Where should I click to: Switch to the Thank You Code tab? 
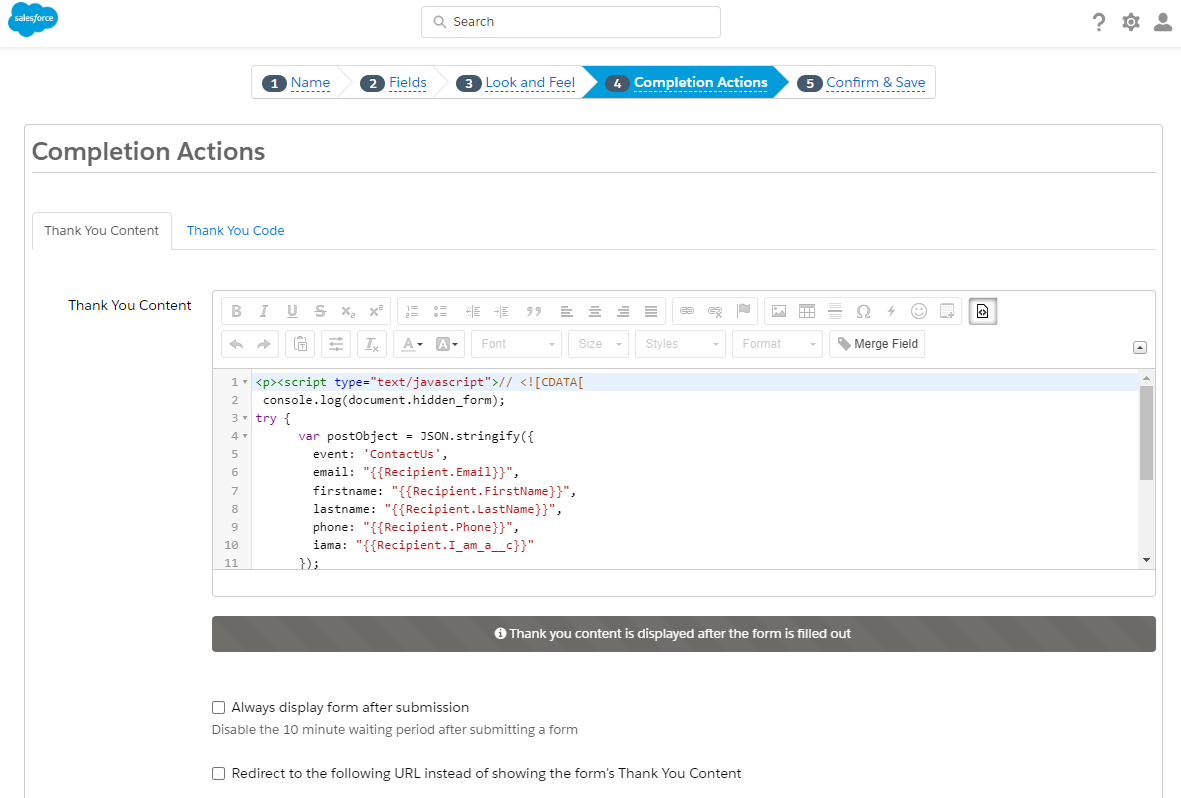(235, 230)
